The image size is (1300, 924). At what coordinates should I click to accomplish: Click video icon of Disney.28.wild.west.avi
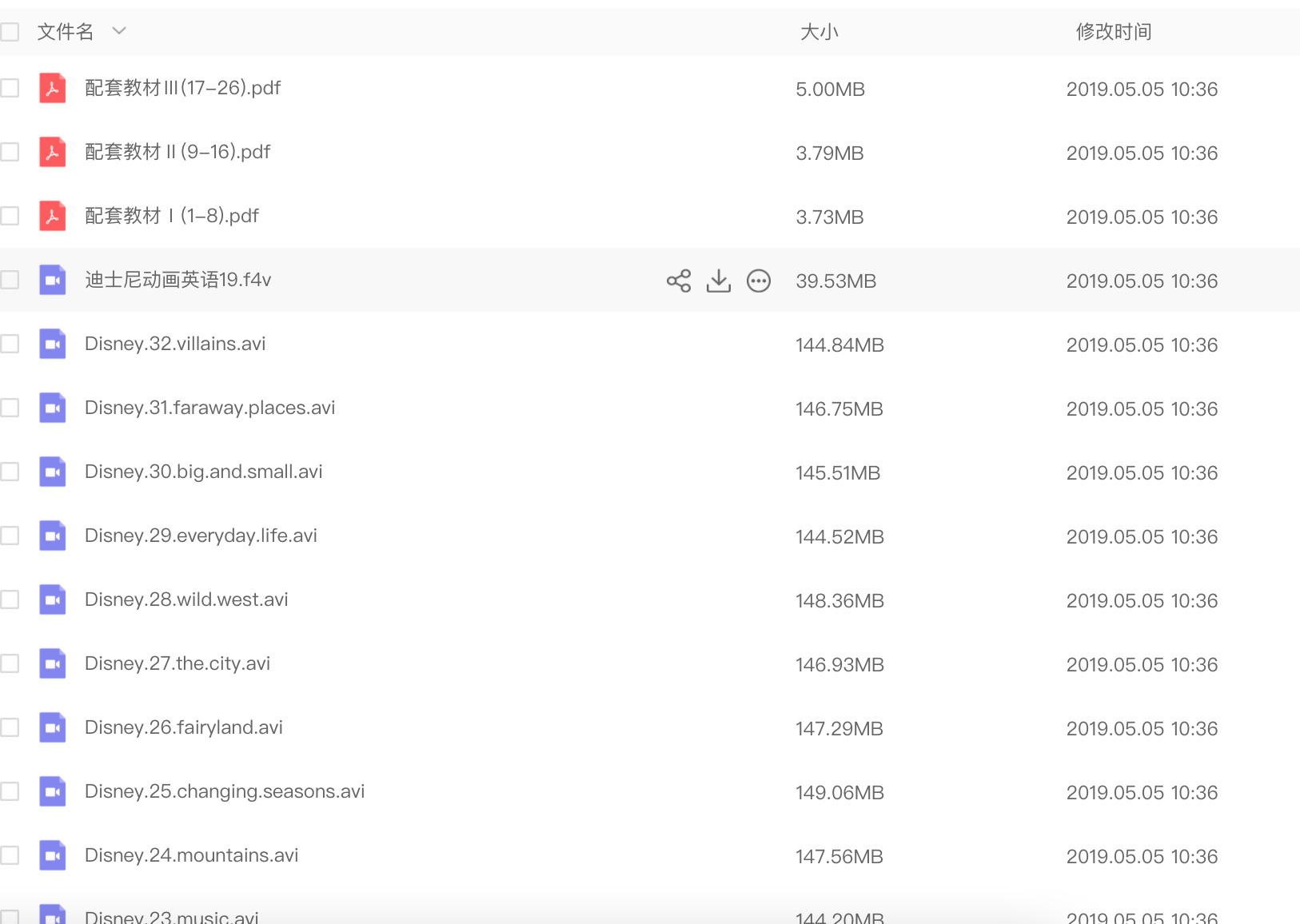53,599
